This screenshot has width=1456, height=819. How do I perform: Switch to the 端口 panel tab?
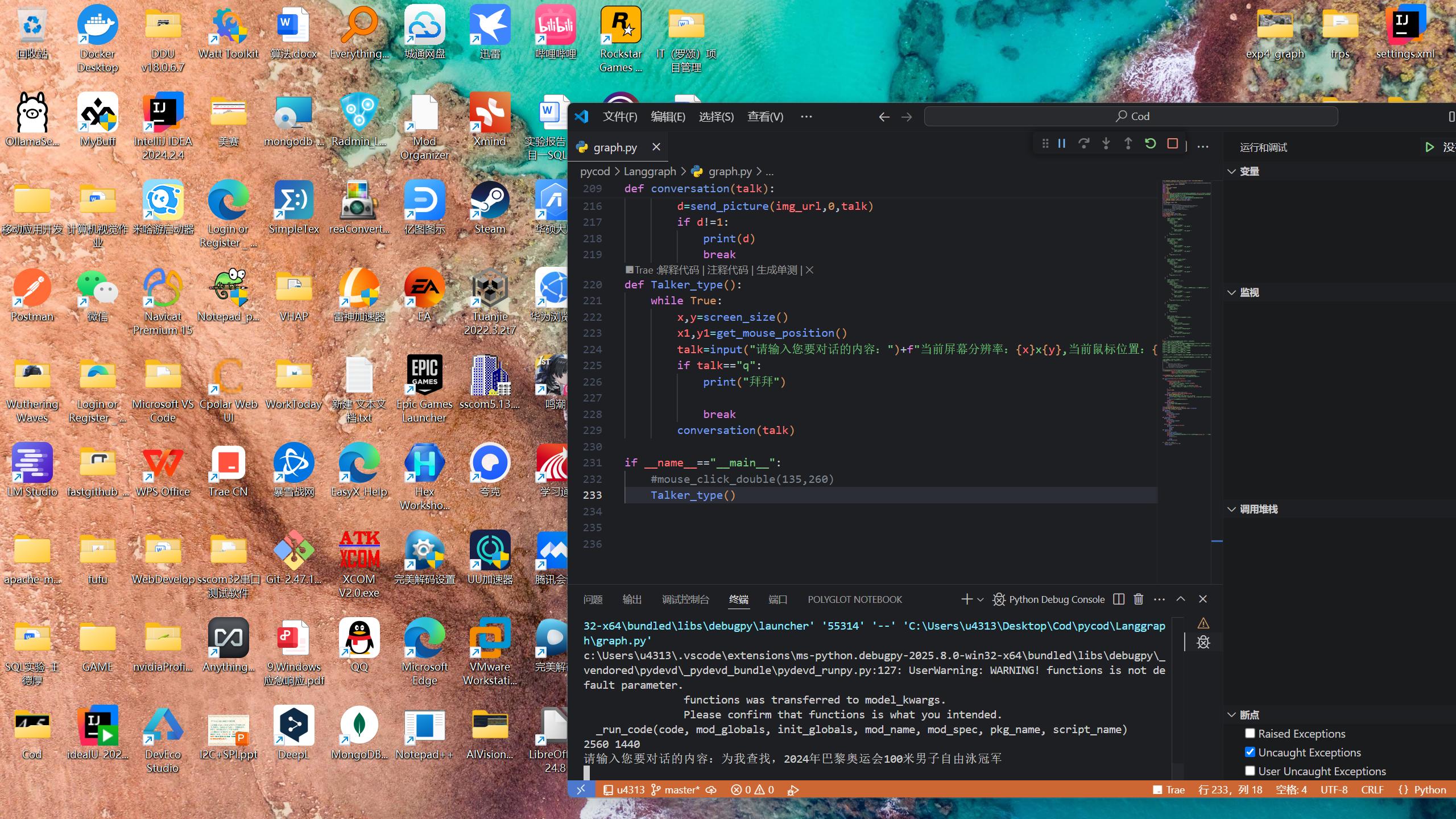(777, 599)
